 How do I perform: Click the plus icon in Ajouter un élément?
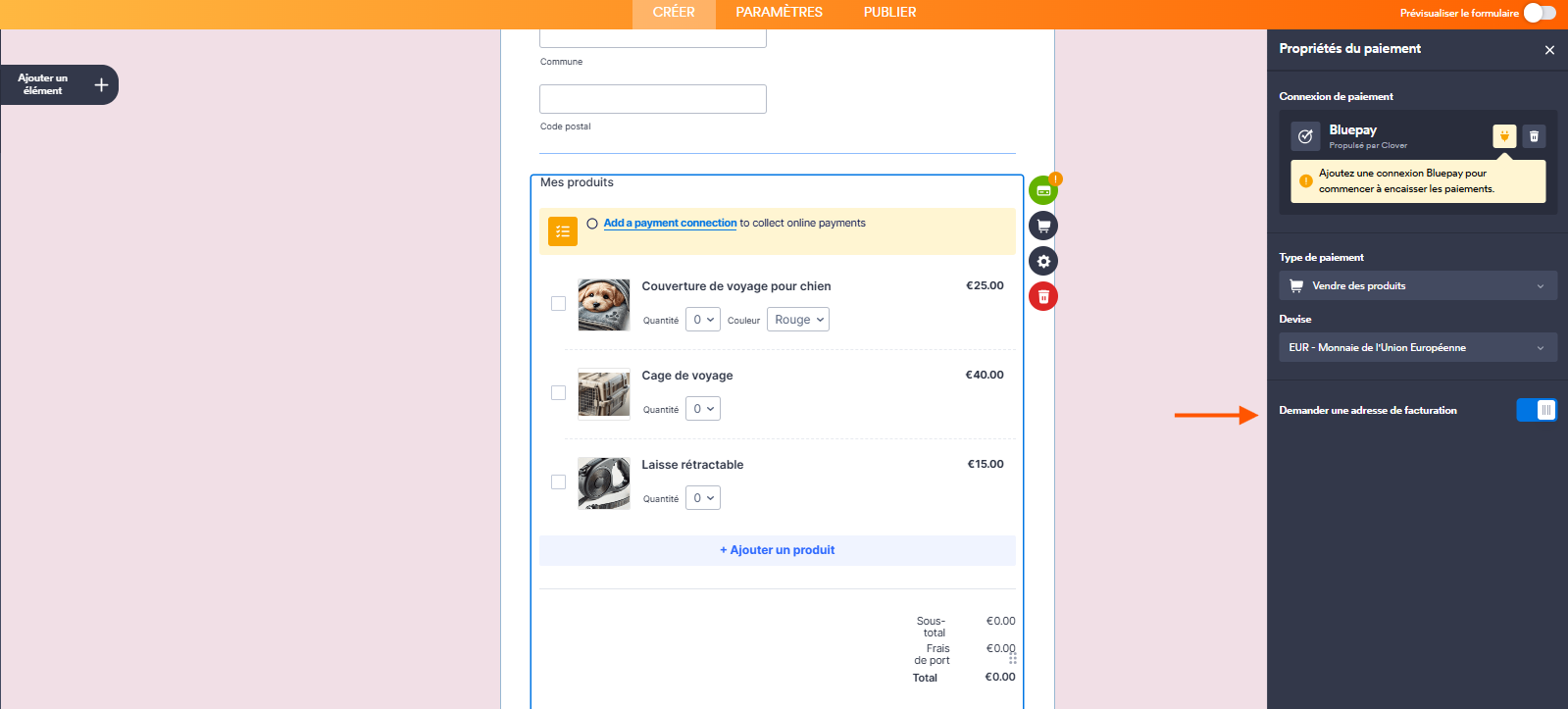(x=101, y=85)
